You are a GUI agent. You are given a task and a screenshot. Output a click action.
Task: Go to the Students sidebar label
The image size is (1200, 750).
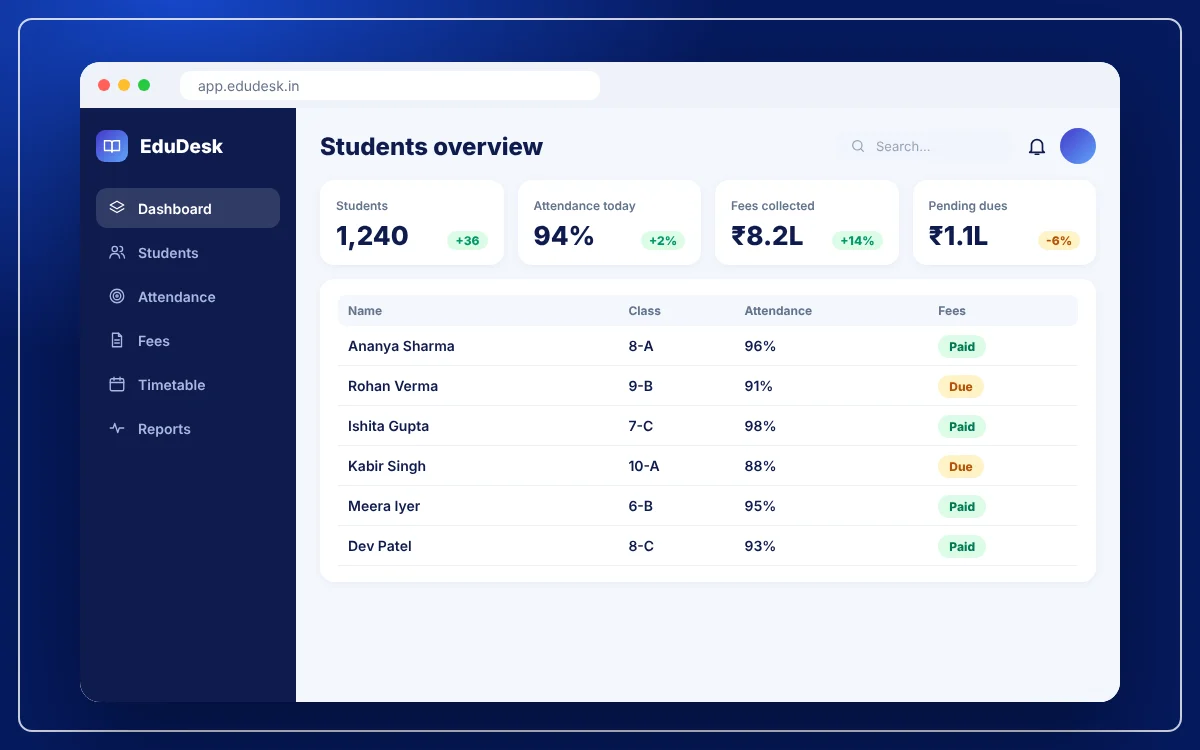coord(168,253)
